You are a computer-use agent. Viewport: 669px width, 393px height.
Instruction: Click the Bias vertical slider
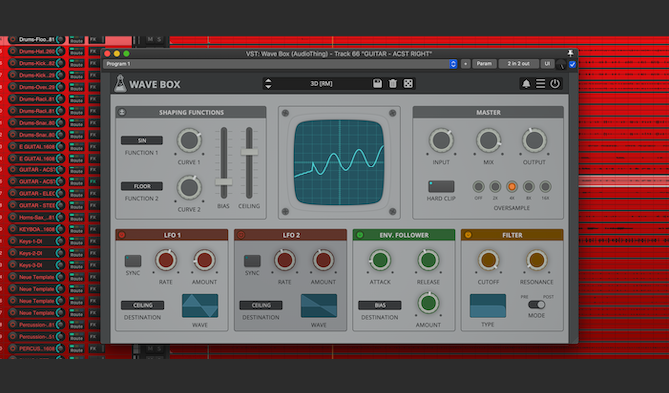pyautogui.click(x=224, y=163)
